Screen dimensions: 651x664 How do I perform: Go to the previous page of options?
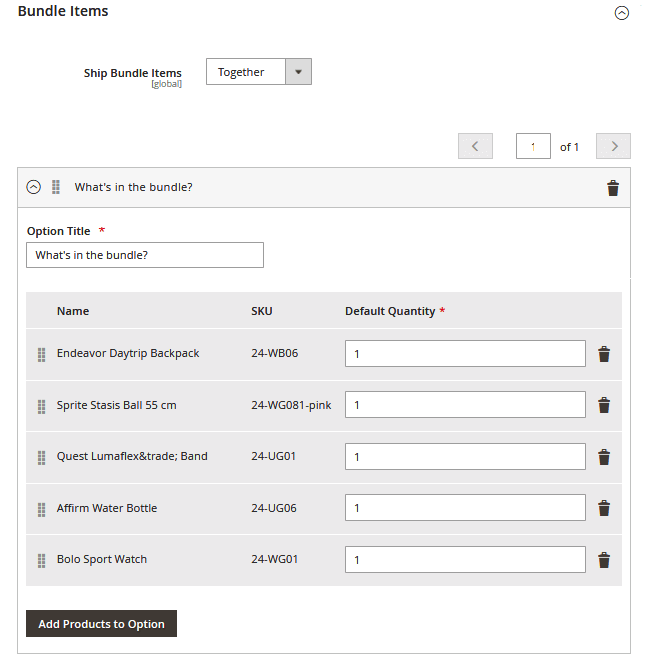tap(475, 146)
